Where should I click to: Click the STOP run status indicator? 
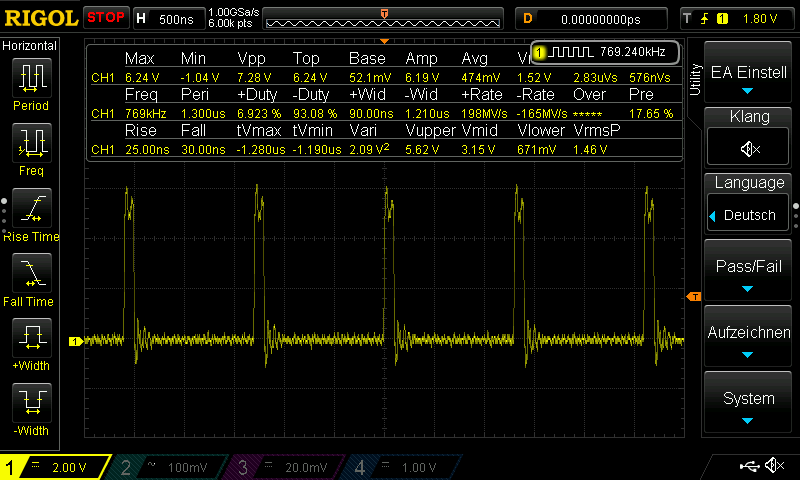coord(106,18)
